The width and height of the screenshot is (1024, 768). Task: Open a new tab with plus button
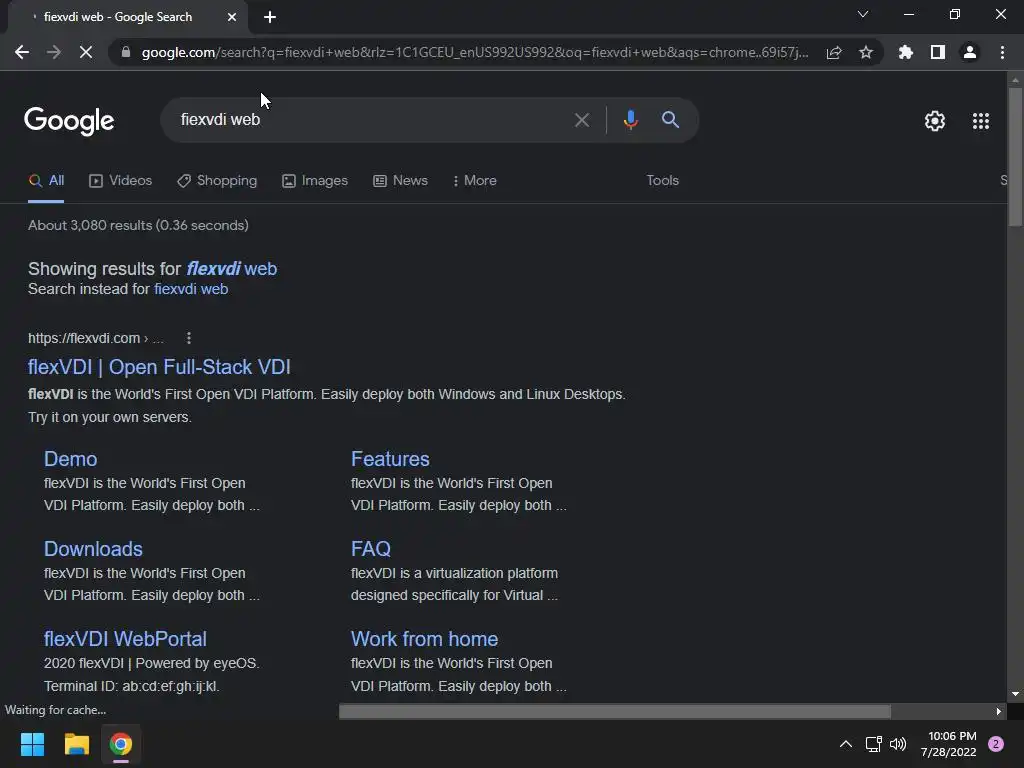(270, 17)
